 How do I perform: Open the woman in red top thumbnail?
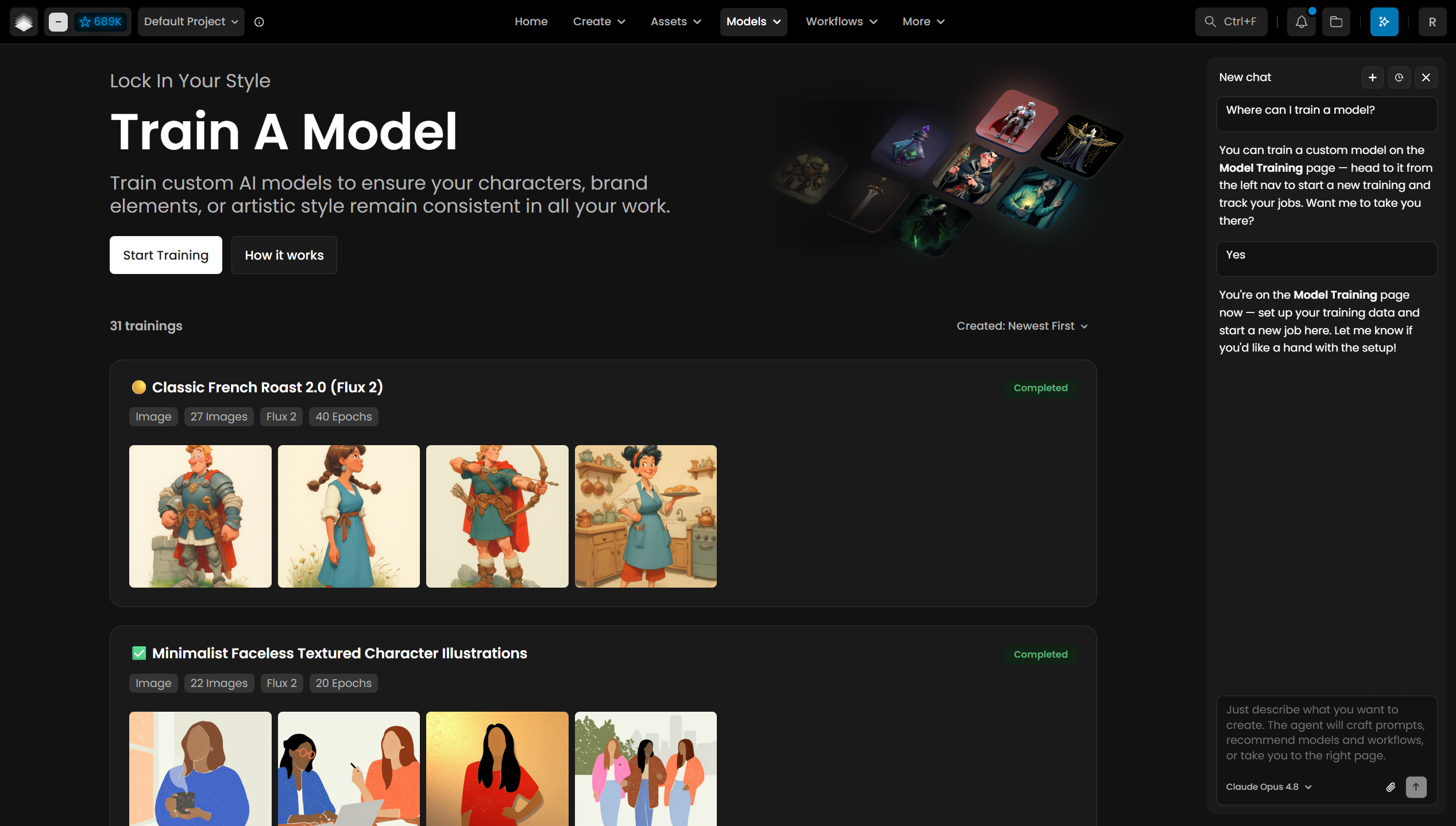coord(497,769)
